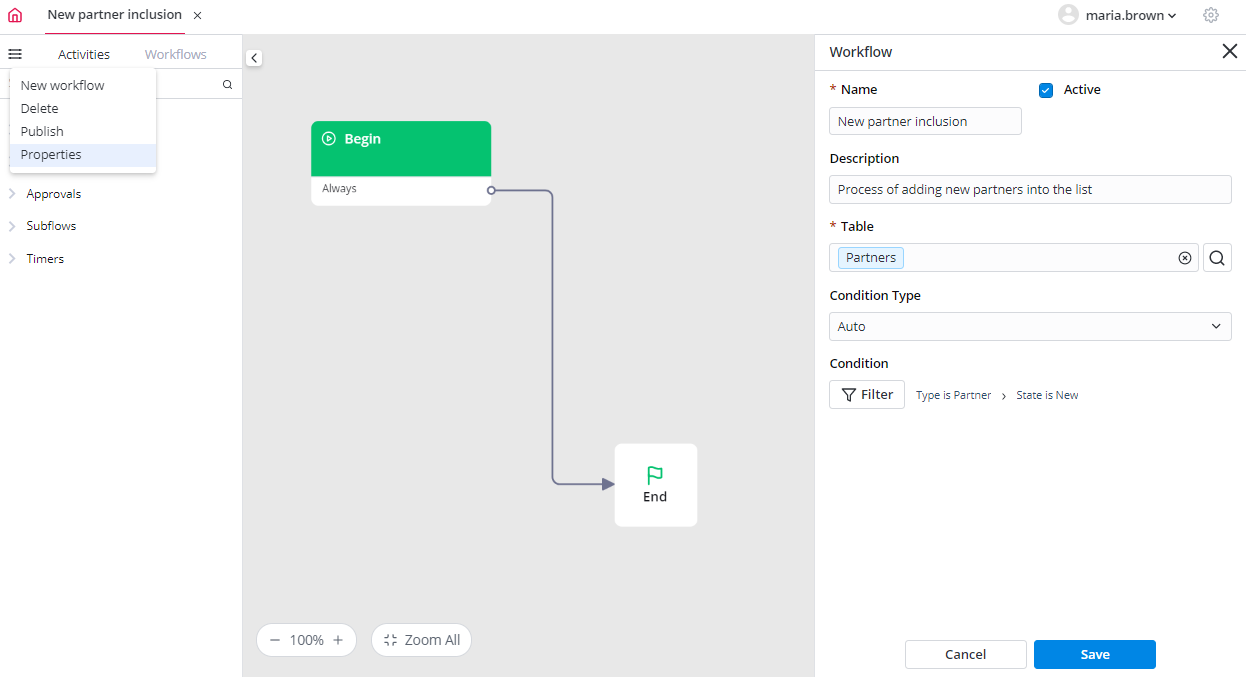Click the Zoom All button
Image resolution: width=1246 pixels, height=677 pixels.
coord(421,640)
